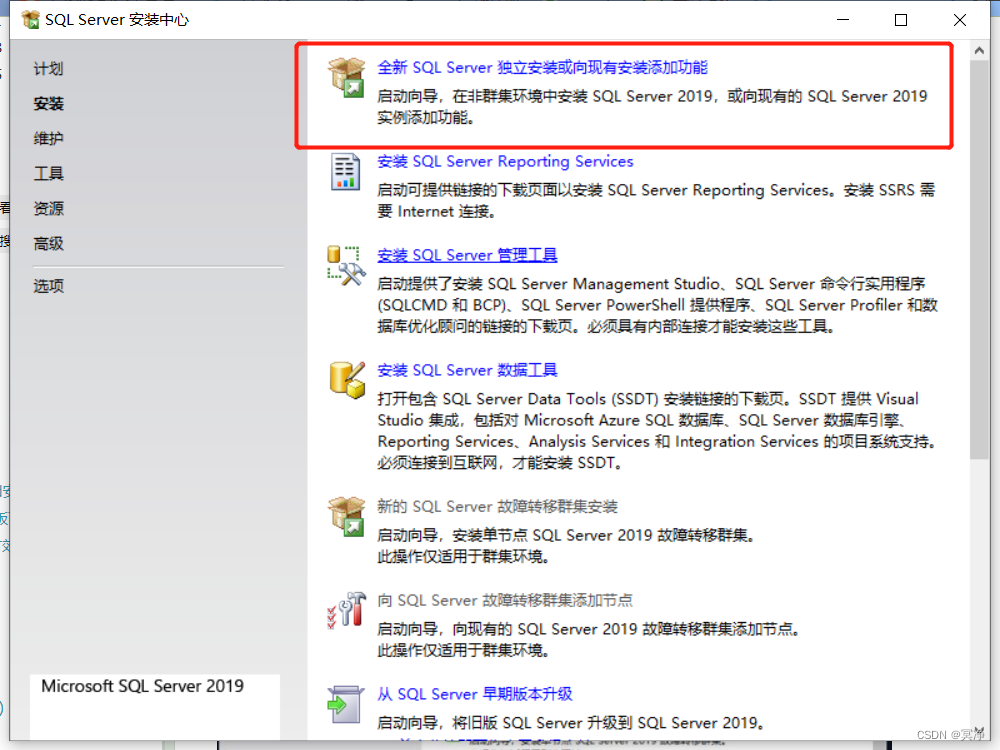Screen dimensions: 1000x750
Task: Open 全新 SQL Server 独立安装 link
Action: pos(542,68)
